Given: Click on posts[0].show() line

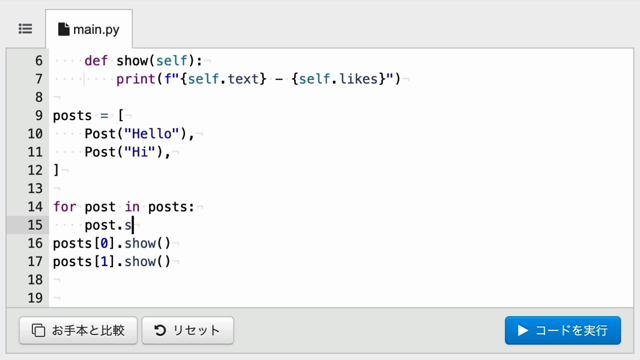Looking at the screenshot, I should tap(112, 243).
